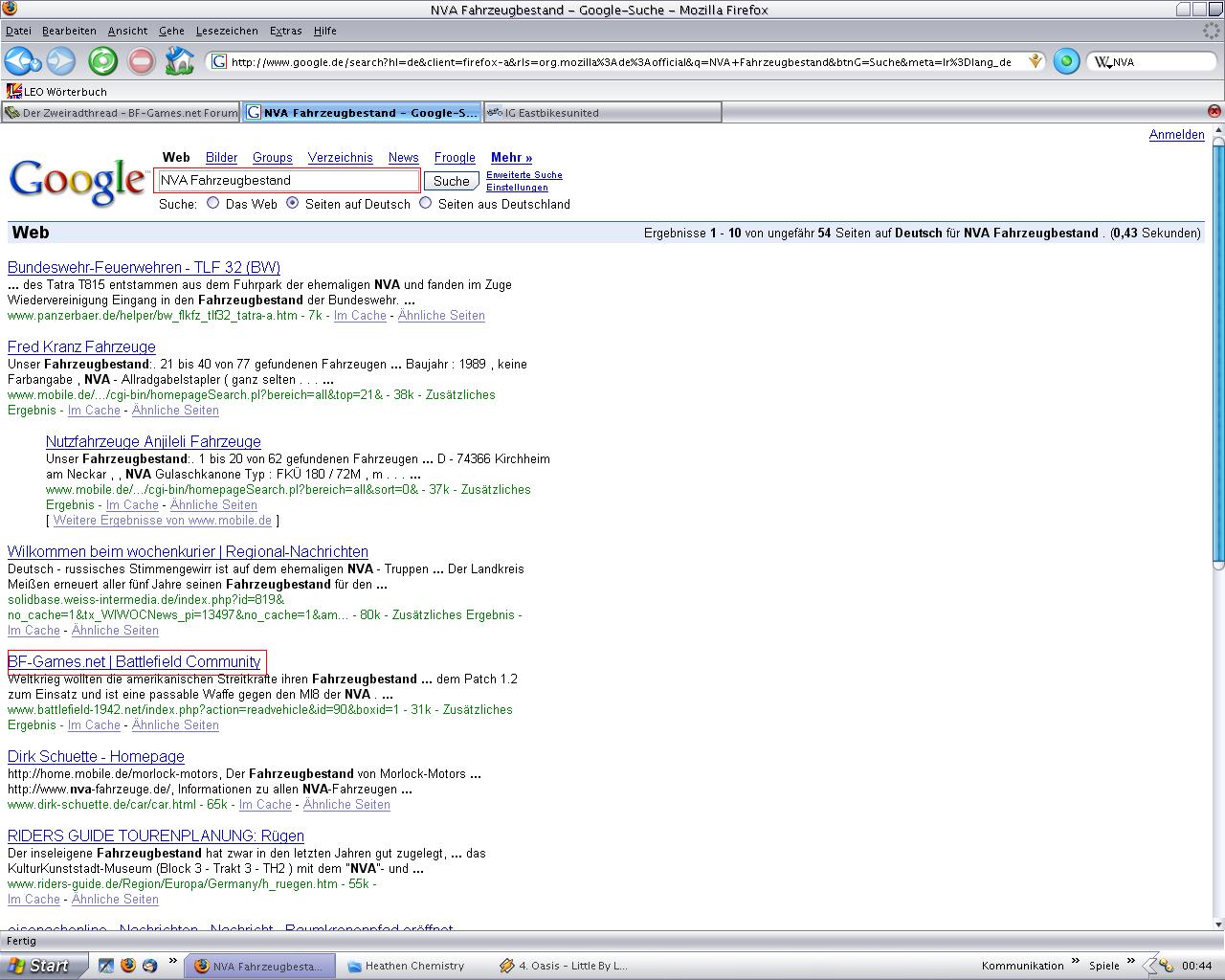Viewport: 1225px width, 980px height.
Task: Reload the page with the green refresh icon
Action: coord(102,61)
